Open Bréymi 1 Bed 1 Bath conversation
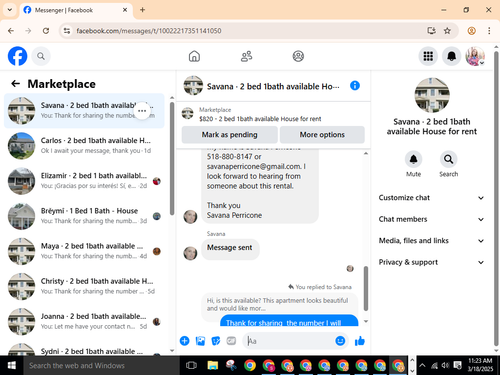 [x=84, y=216]
